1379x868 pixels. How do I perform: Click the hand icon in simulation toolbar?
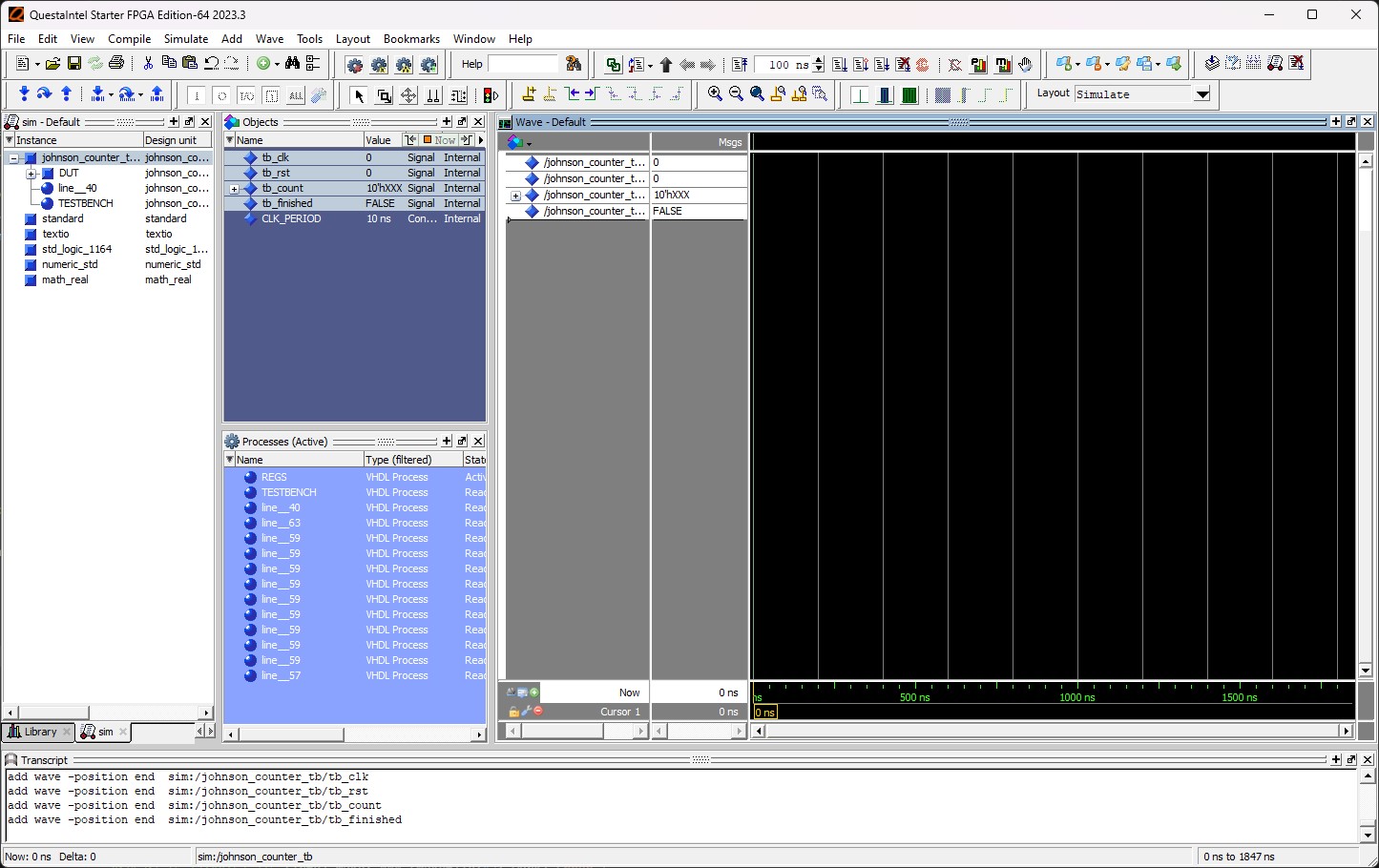[x=1026, y=65]
